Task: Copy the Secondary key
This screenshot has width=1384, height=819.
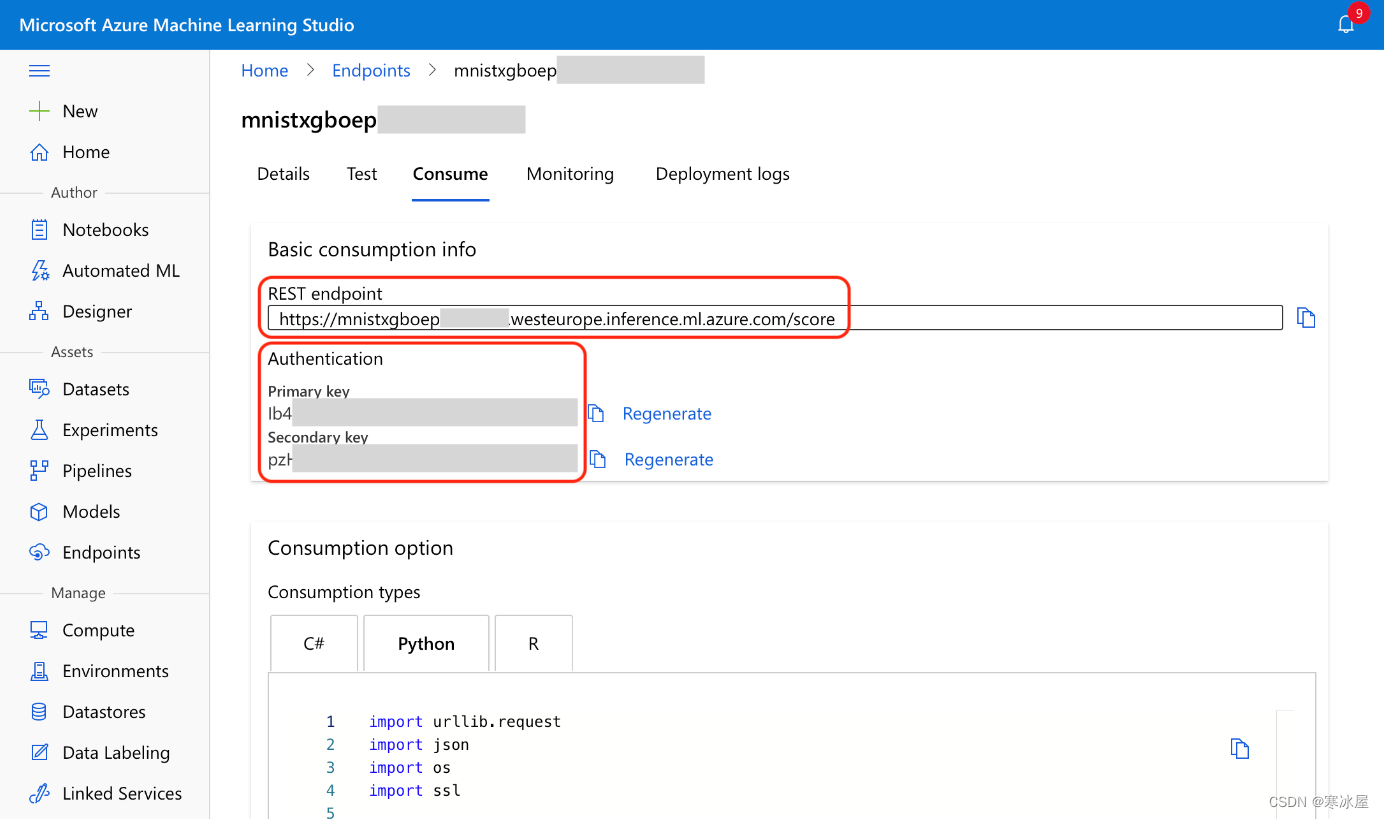Action: pos(598,459)
